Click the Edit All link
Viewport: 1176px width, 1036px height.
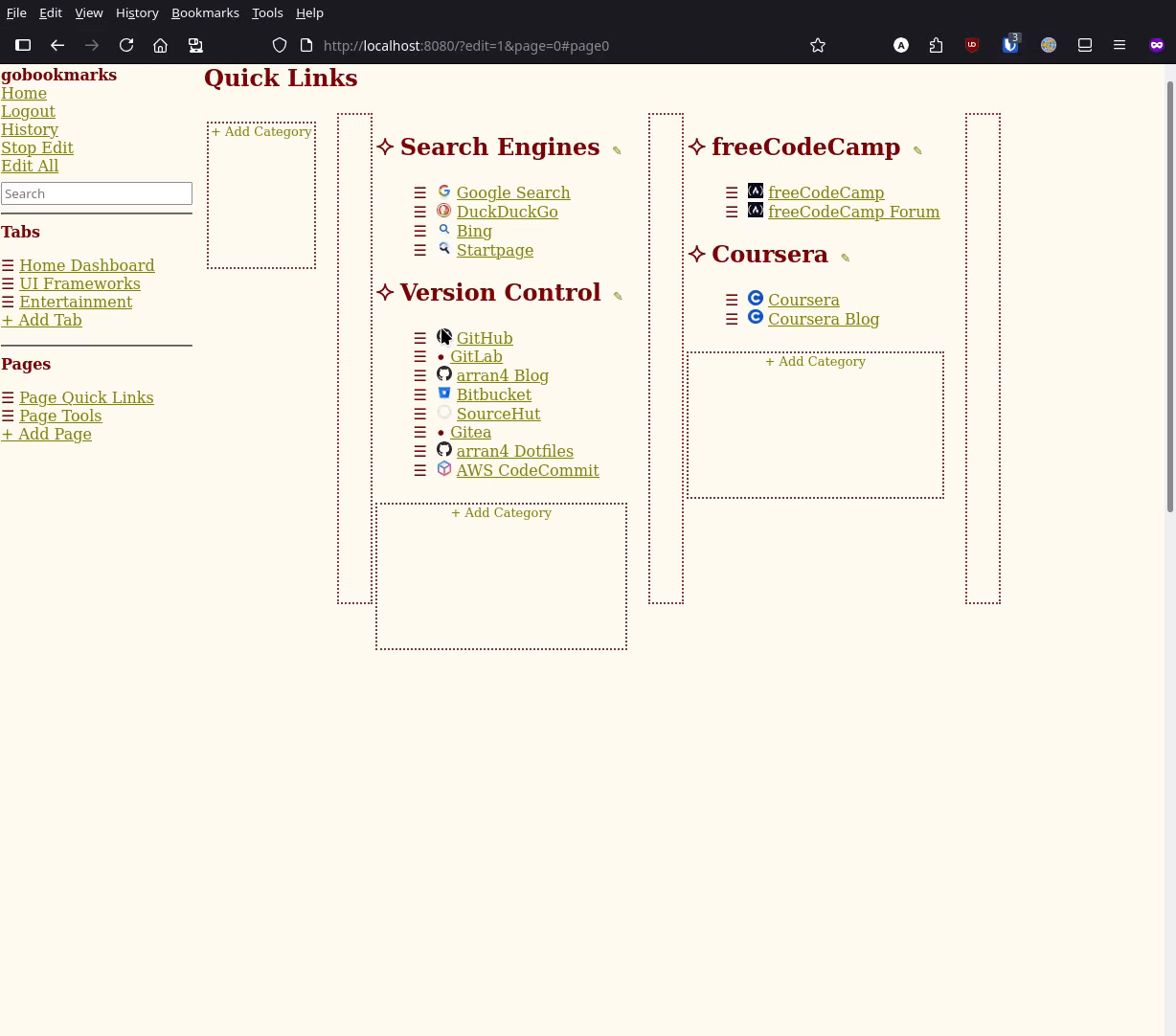pos(30,166)
